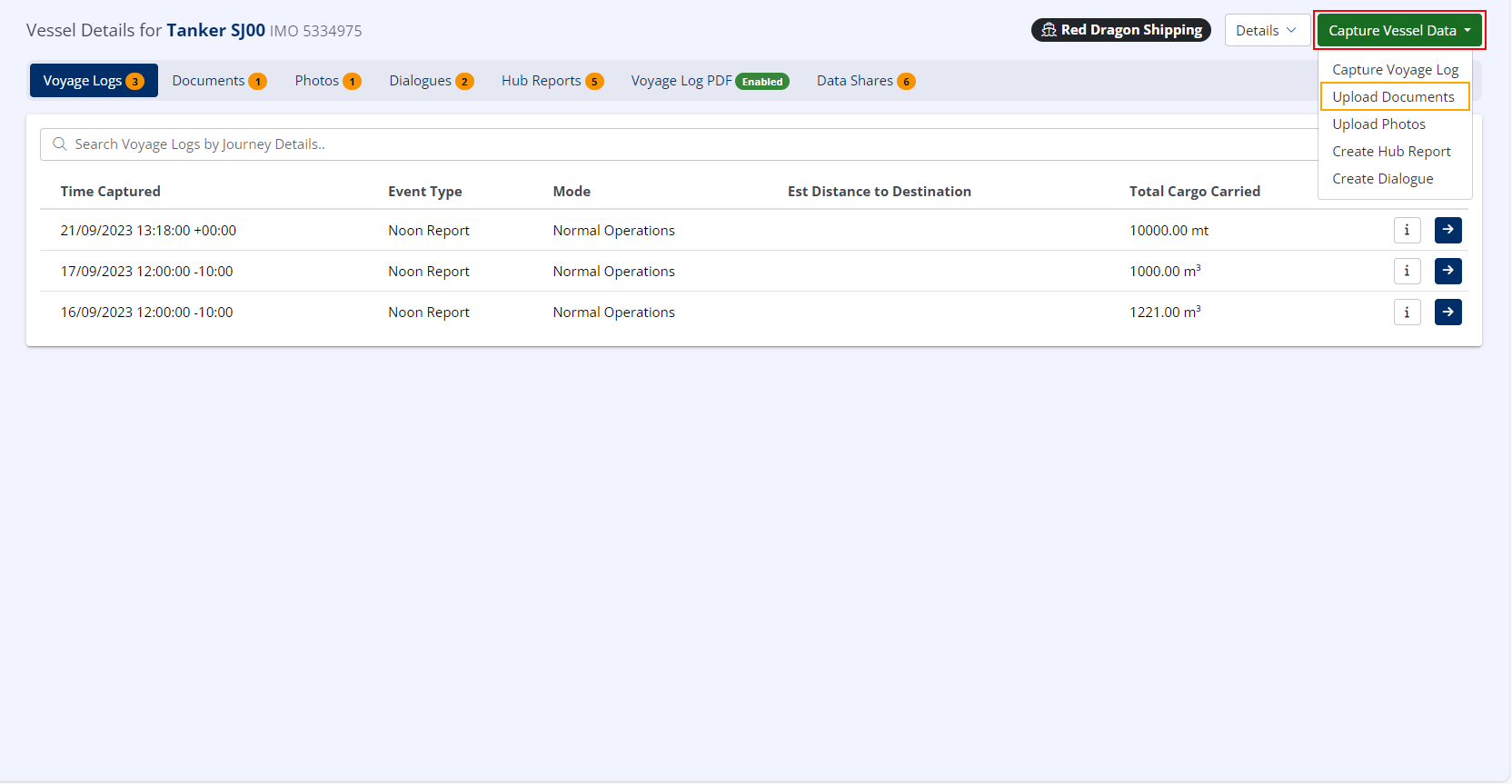Click info icon for 16/09/2023 voyage log
1512x784 pixels.
click(x=1407, y=313)
